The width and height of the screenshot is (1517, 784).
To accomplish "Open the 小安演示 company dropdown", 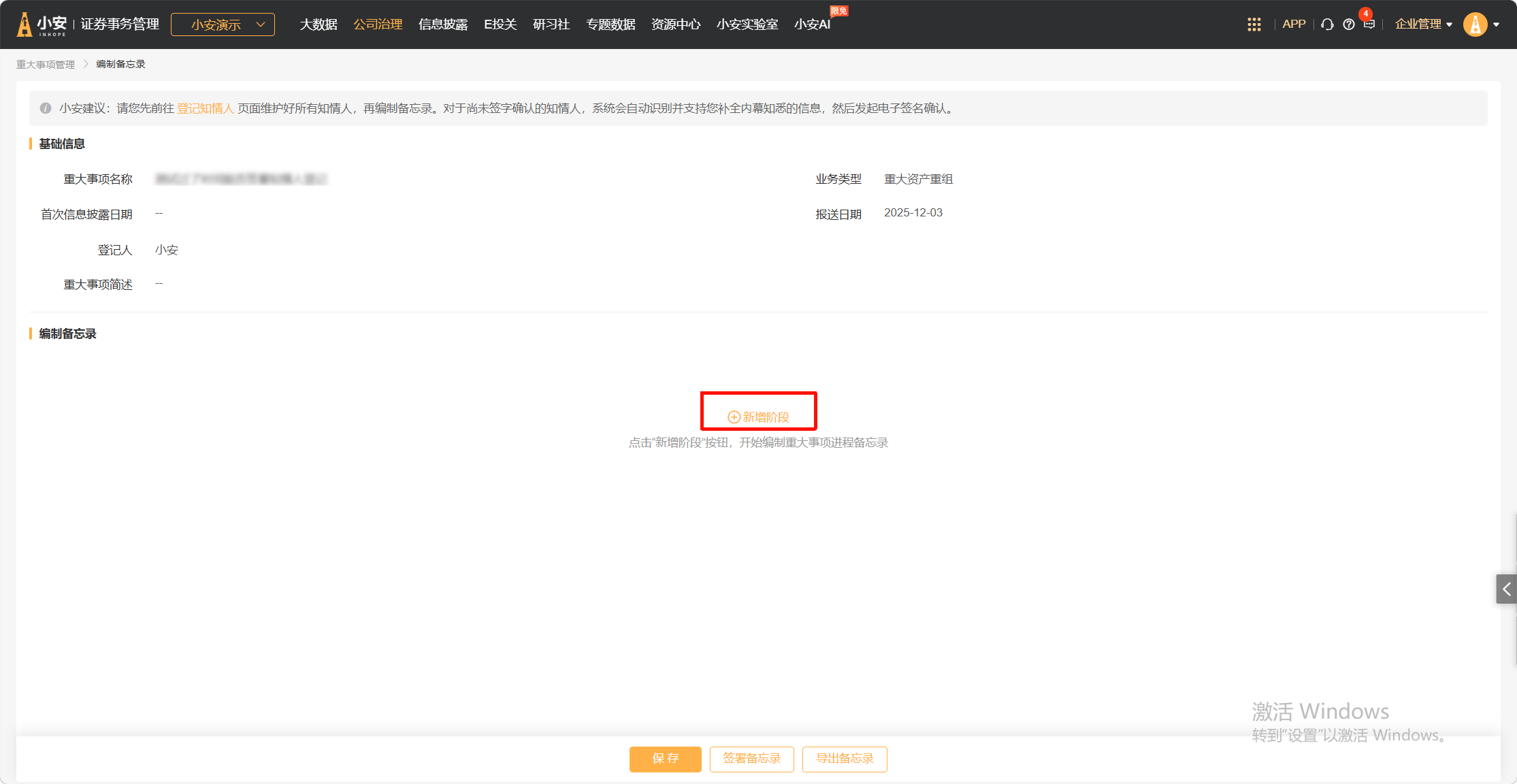I will [x=223, y=24].
